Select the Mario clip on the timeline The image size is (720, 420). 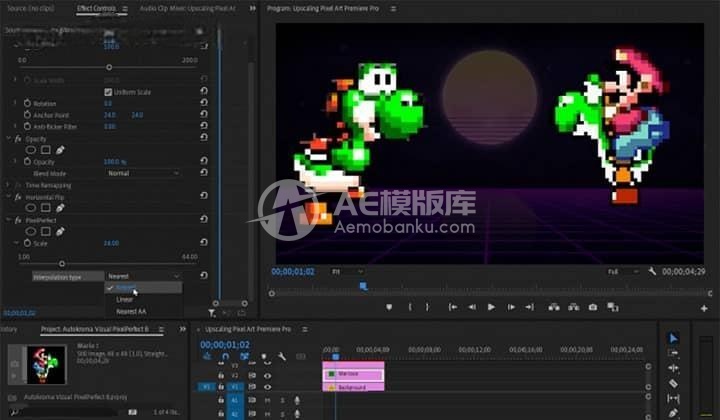pyautogui.click(x=352, y=374)
